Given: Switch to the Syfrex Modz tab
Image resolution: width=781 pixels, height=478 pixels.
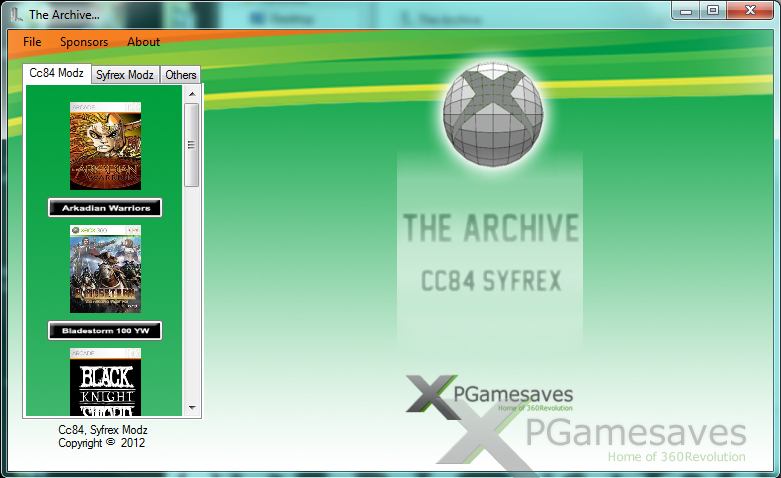Looking at the screenshot, I should (x=125, y=75).
